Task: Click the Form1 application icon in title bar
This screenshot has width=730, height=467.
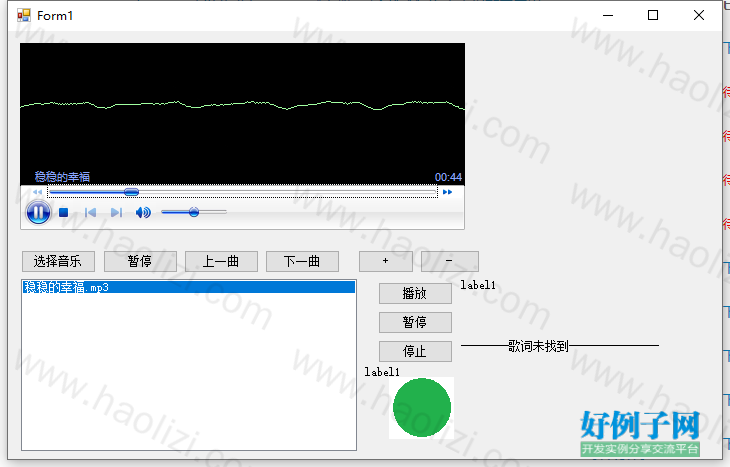Action: tap(24, 15)
